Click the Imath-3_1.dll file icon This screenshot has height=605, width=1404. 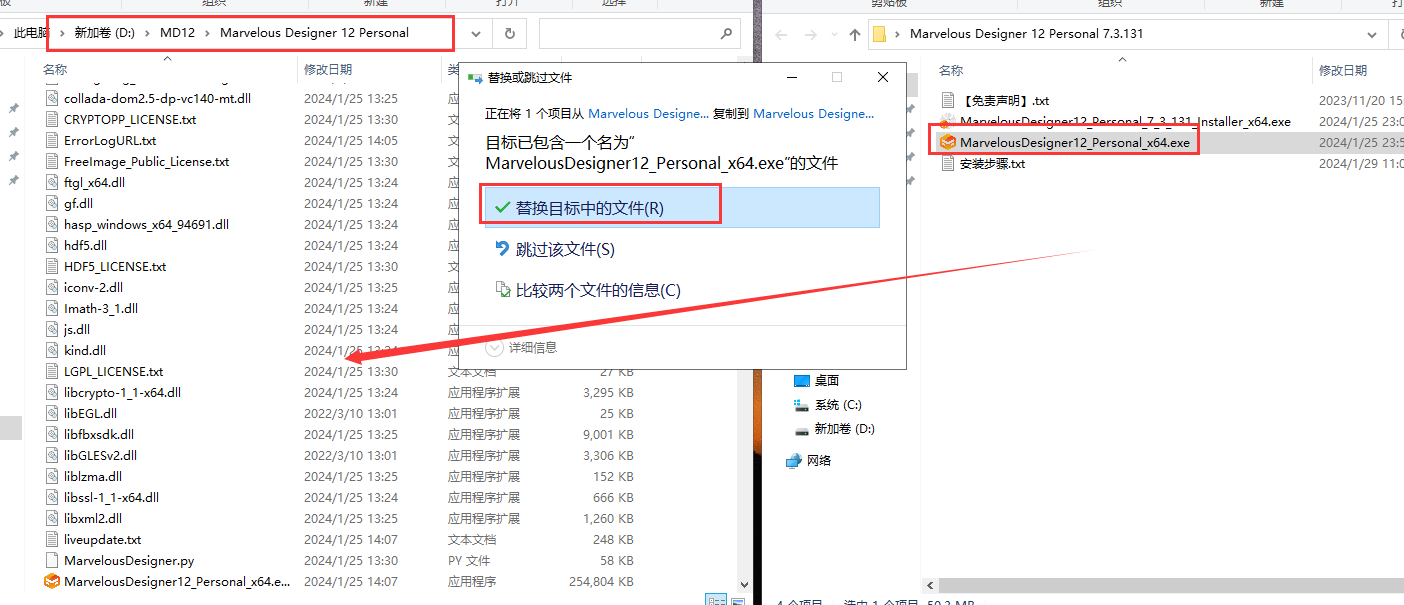pyautogui.click(x=54, y=308)
